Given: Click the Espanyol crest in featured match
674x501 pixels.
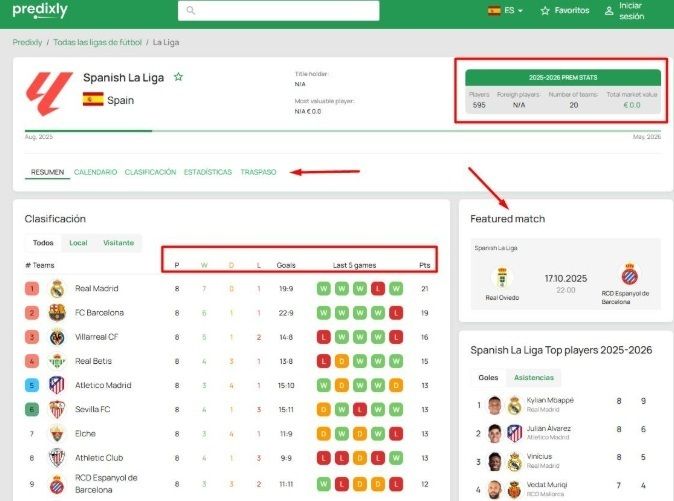Looking at the screenshot, I should [630, 274].
